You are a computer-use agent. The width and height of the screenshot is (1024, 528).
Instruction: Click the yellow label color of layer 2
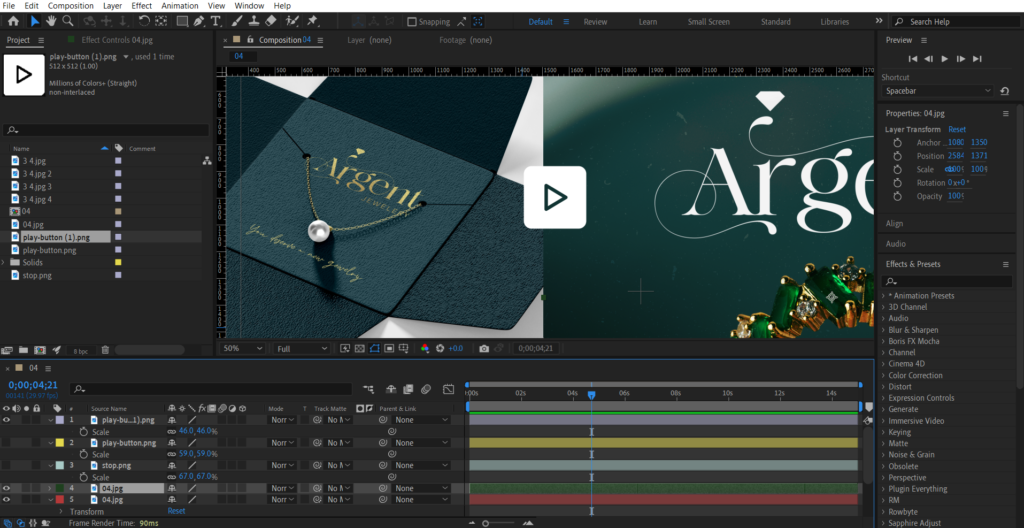point(59,443)
